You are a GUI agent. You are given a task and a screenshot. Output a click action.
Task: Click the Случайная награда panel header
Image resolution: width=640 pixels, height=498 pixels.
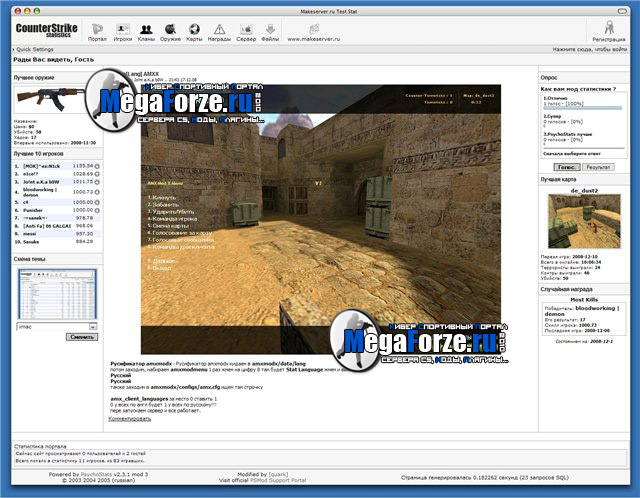click(x=566, y=289)
